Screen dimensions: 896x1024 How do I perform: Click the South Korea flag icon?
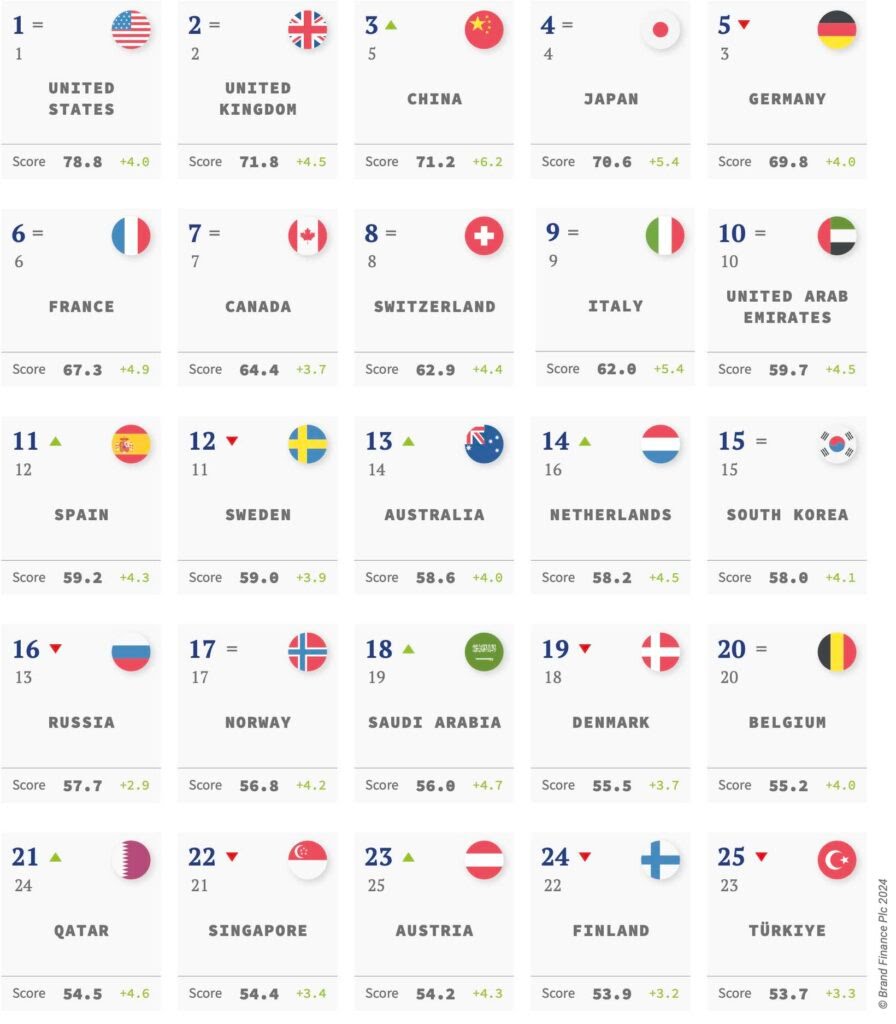click(836, 444)
